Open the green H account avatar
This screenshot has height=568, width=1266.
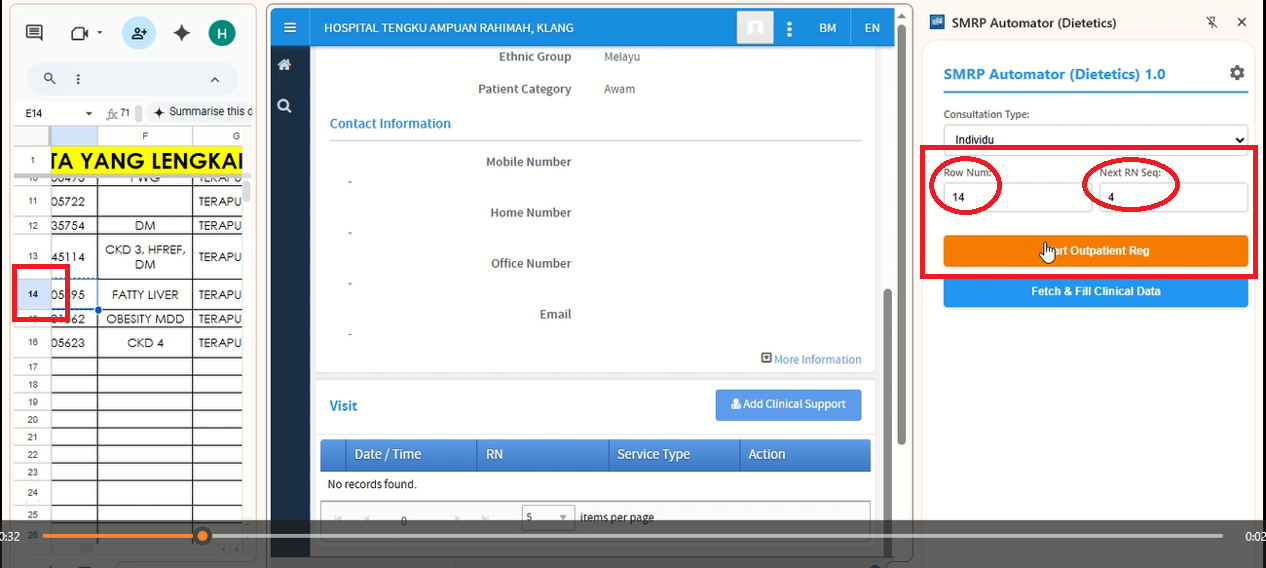tap(222, 33)
